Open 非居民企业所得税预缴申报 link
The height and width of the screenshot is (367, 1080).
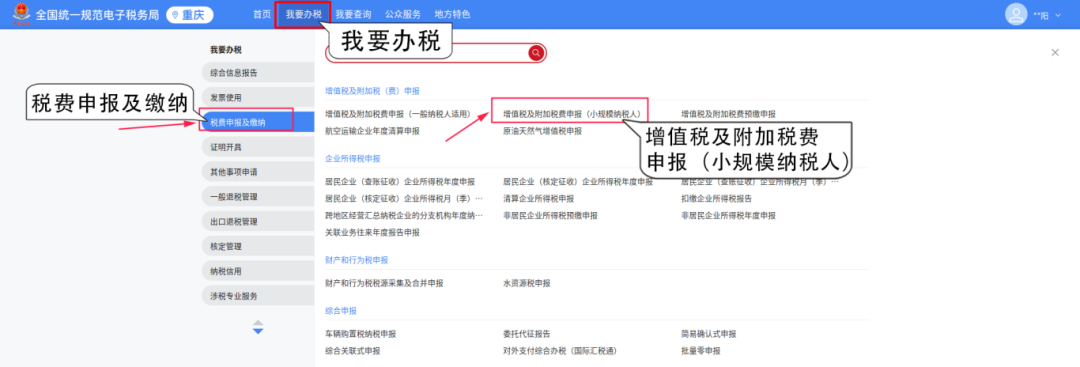coord(550,216)
